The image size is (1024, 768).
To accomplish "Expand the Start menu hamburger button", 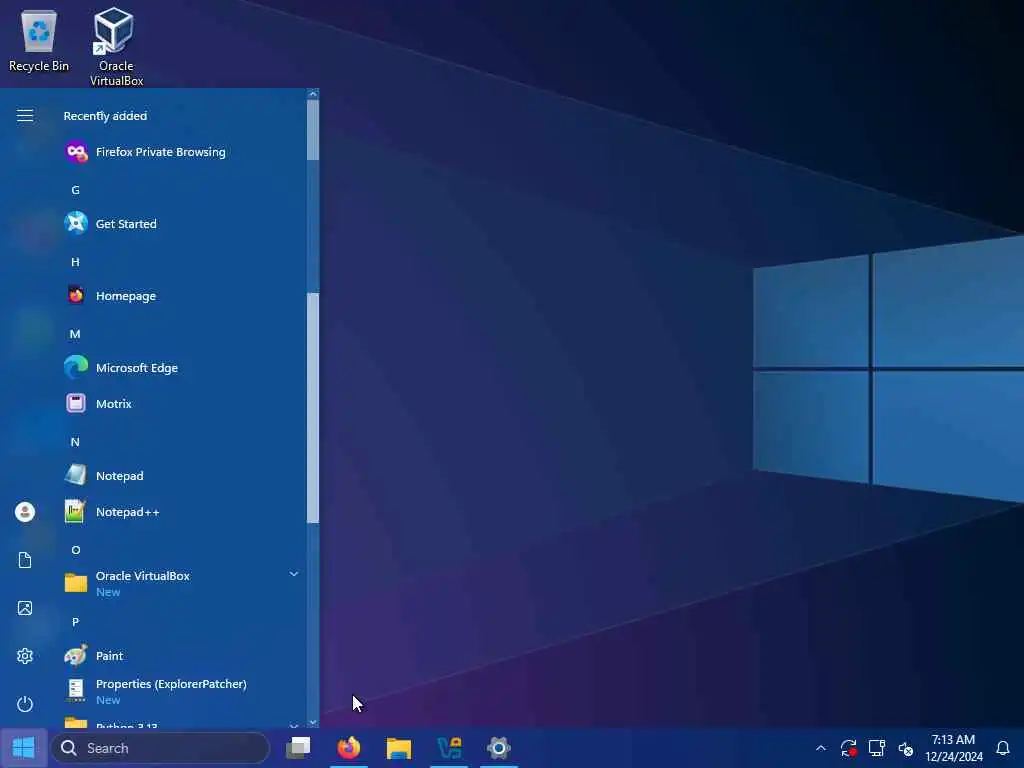I will tap(25, 116).
